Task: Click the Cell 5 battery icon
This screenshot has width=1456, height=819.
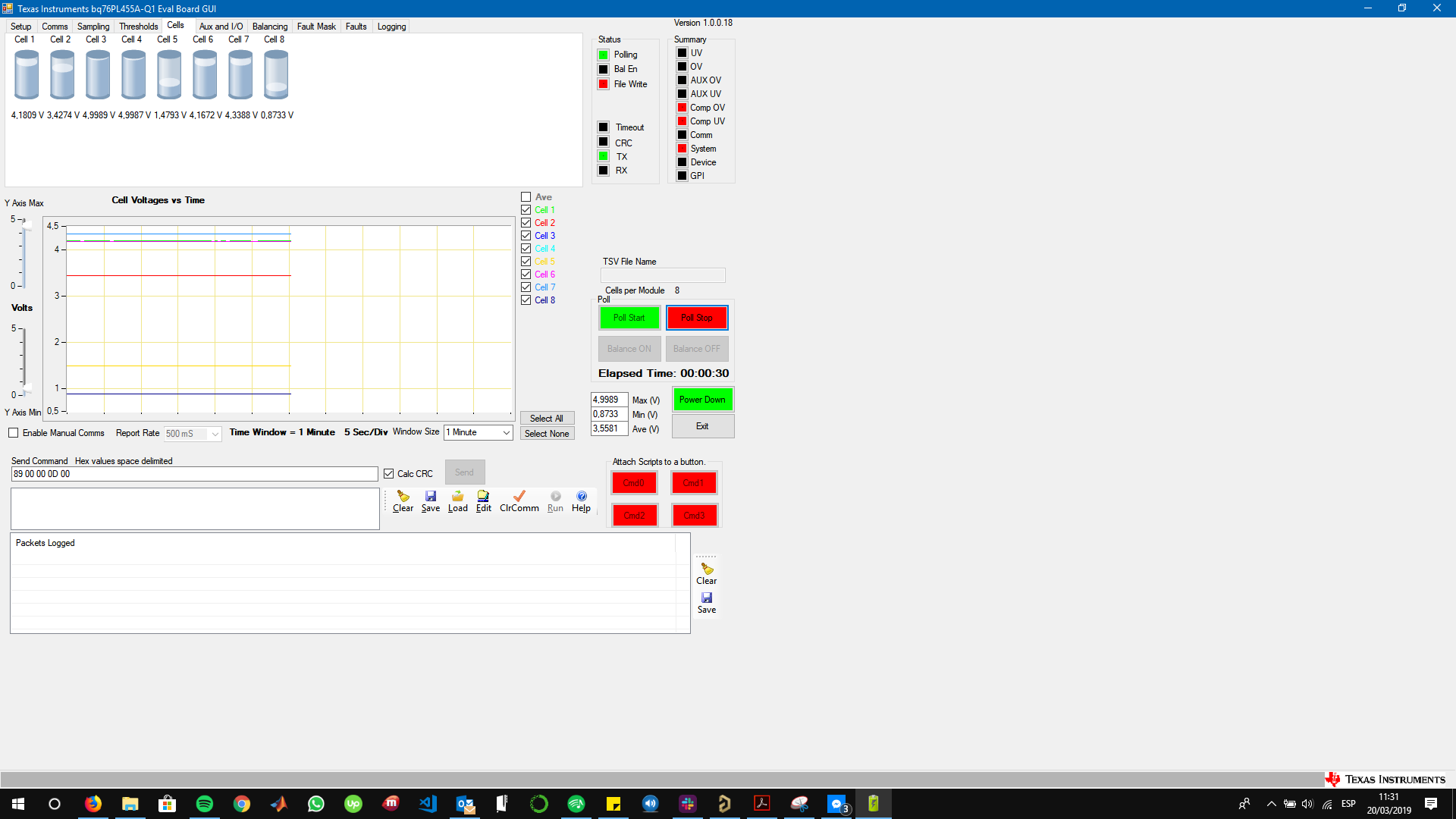Action: [169, 74]
